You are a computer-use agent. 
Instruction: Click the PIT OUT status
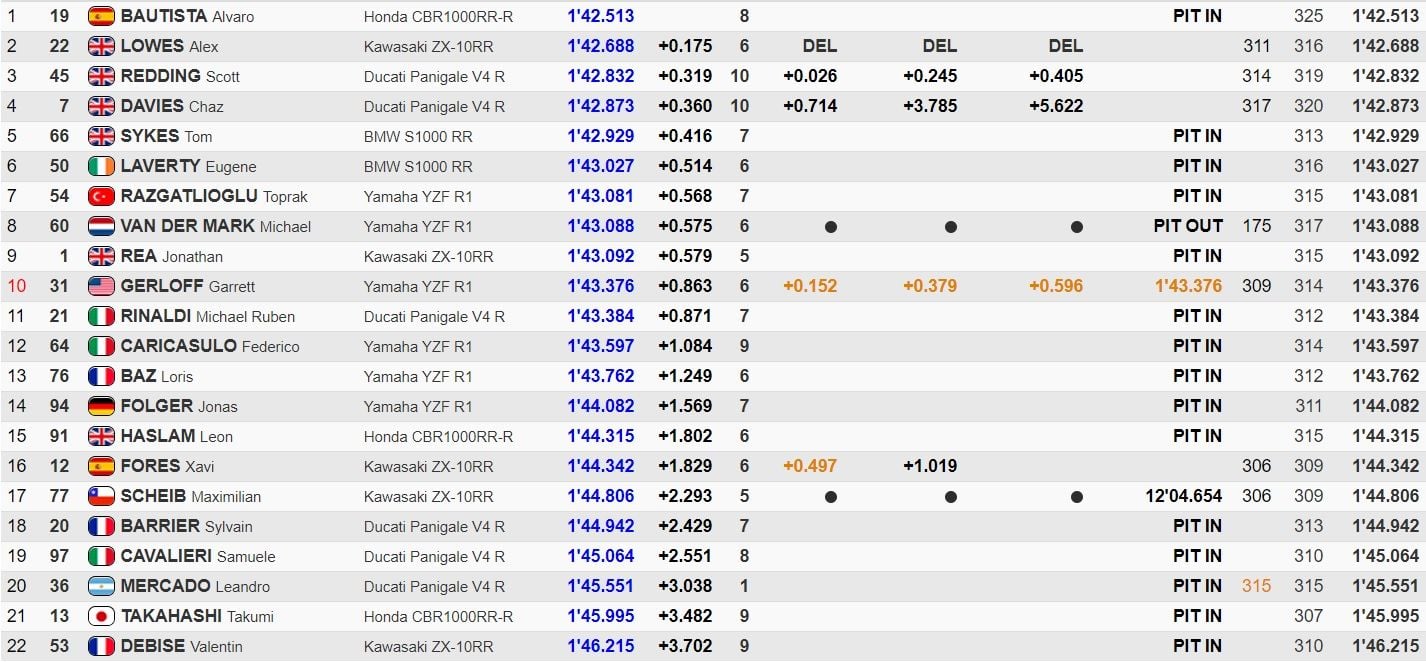(1188, 226)
